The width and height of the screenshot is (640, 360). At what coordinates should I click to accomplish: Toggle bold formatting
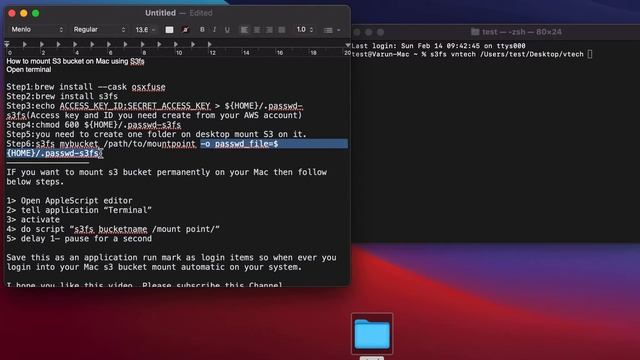pyautogui.click(x=202, y=30)
